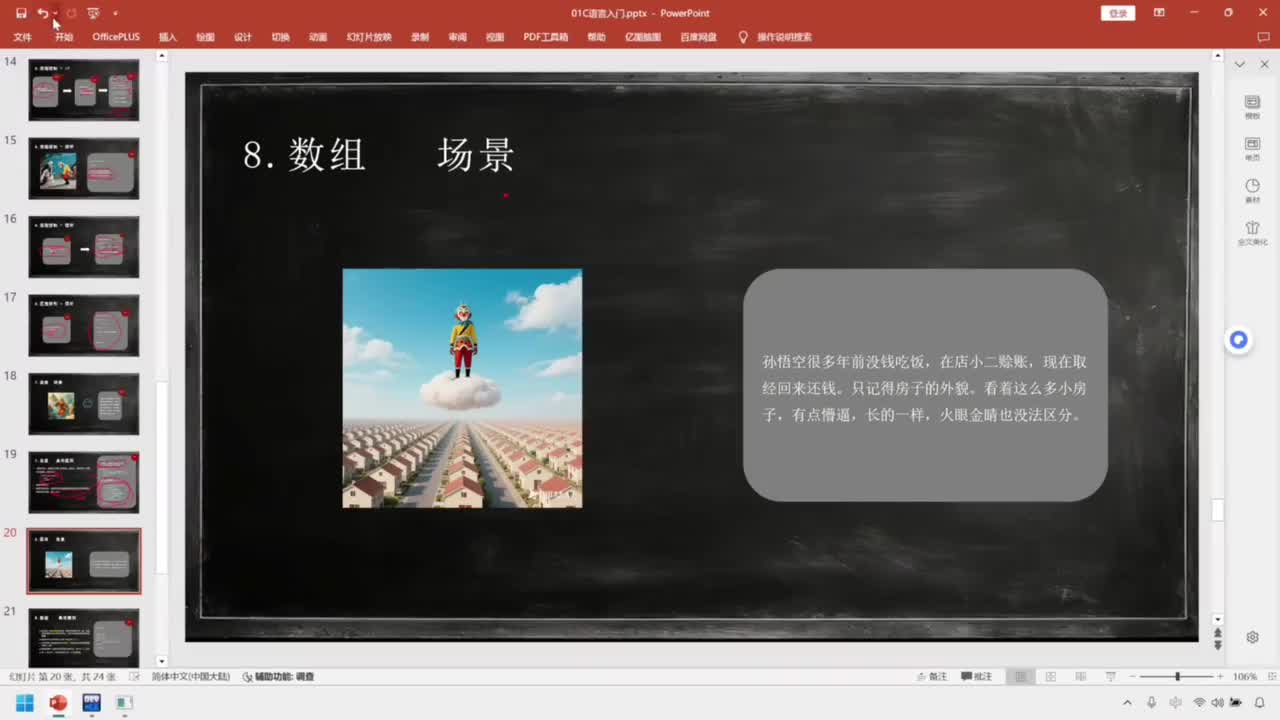This screenshot has height=720, width=1280.
Task: Toggle the 批注 comments pane
Action: point(977,677)
